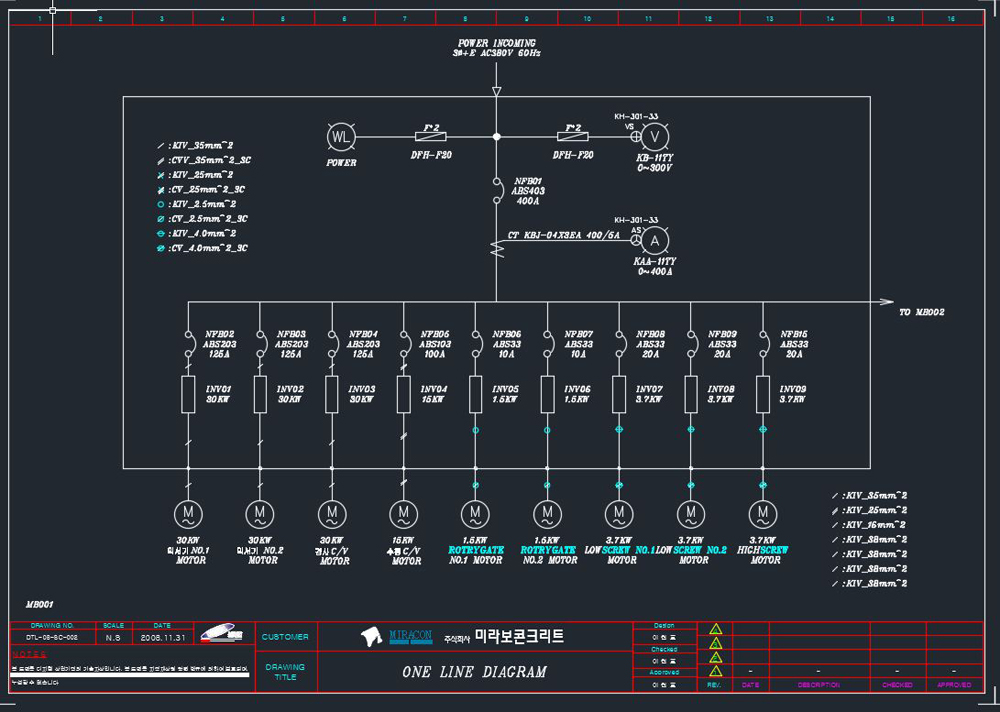Select the HIGH SCREW motor symbol
This screenshot has height=712, width=1000.
pyautogui.click(x=763, y=514)
